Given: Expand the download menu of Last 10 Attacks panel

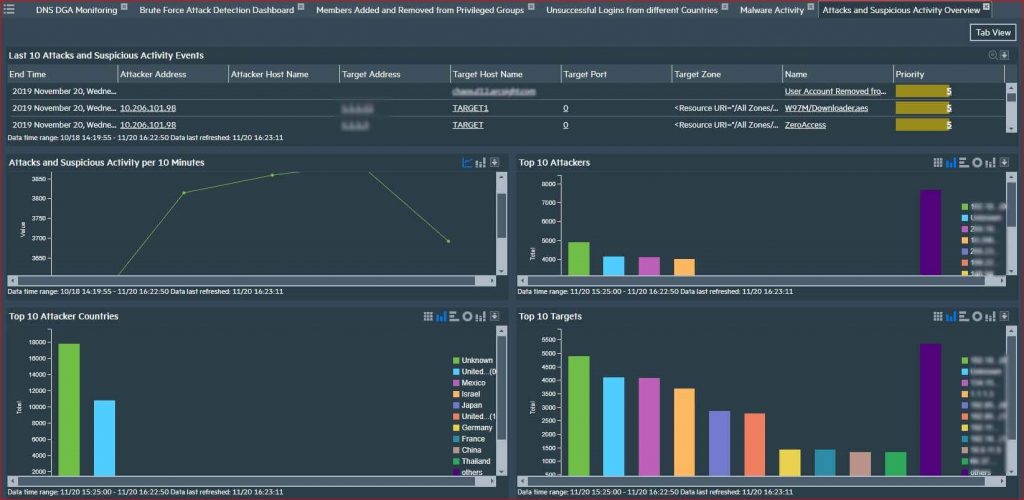Looking at the screenshot, I should [1003, 56].
